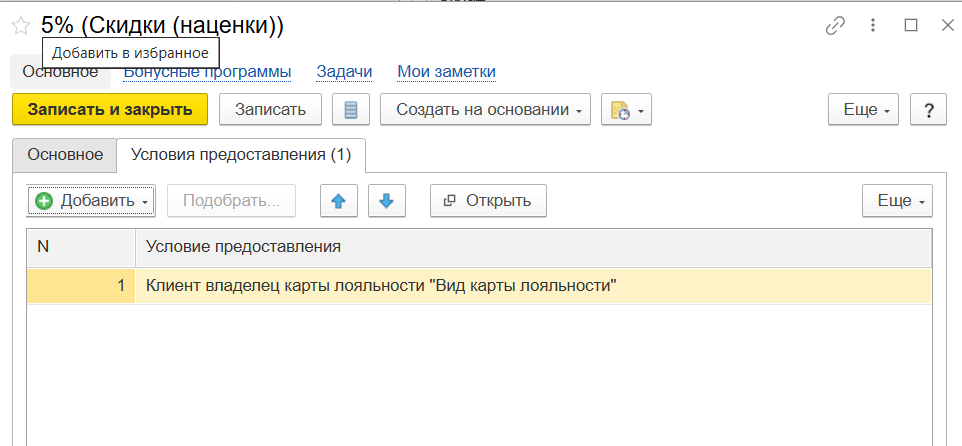This screenshot has height=446, width=962.
Task: Click the document list report icon
Action: 350,110
